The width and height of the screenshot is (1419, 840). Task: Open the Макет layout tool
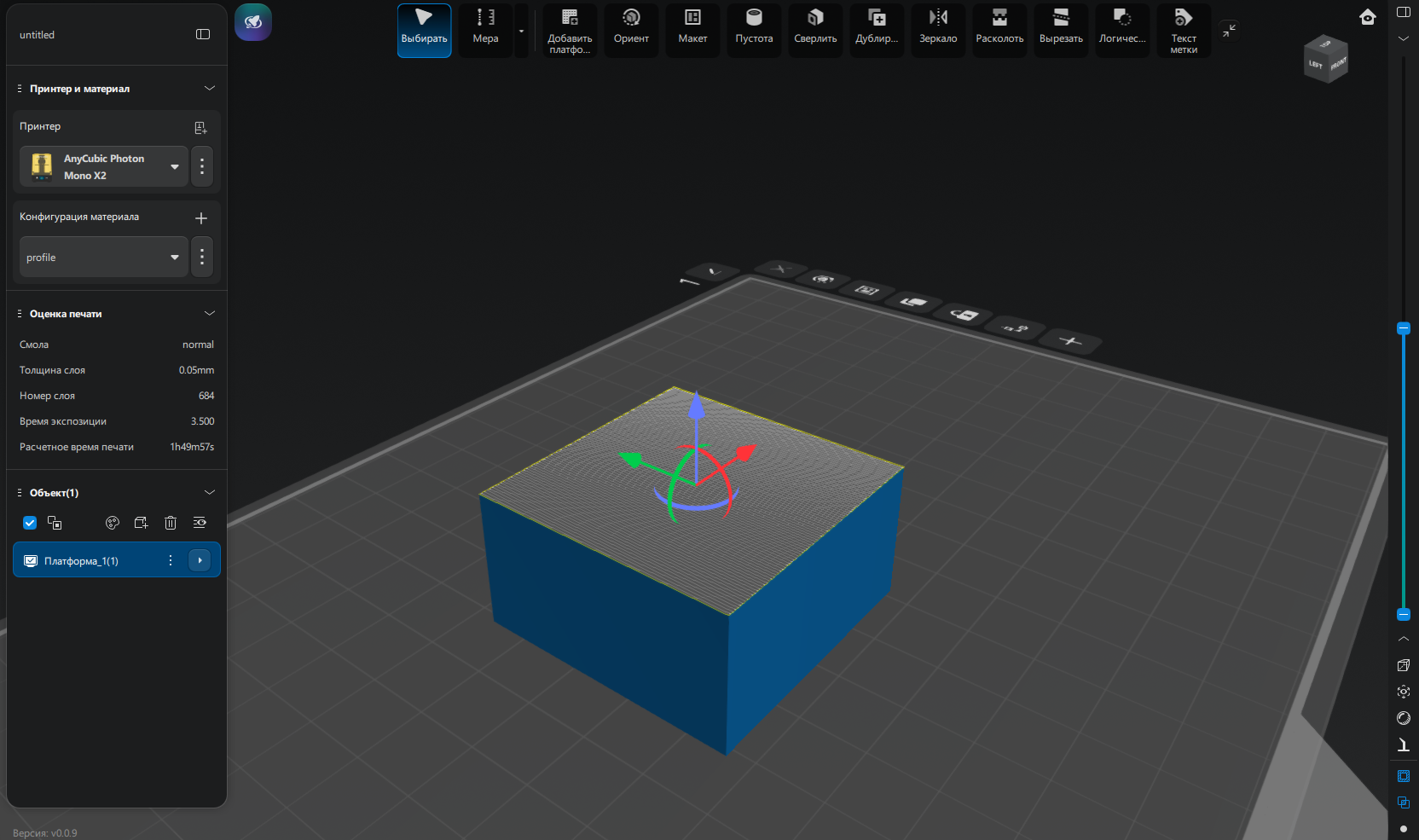692,31
